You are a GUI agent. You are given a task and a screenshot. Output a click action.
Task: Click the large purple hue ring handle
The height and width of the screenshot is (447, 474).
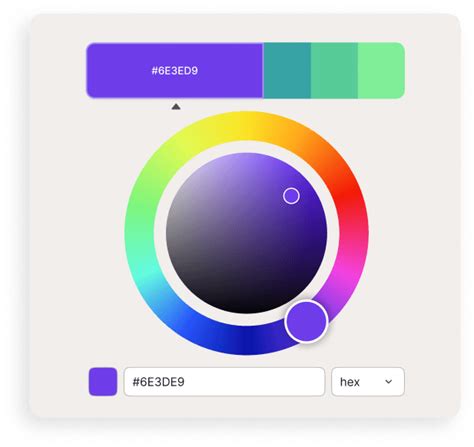click(307, 321)
